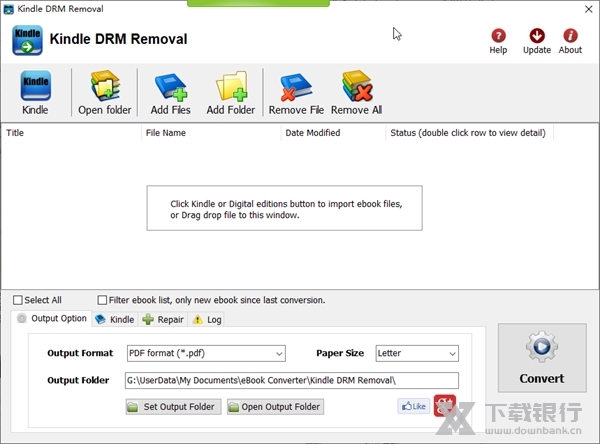
Task: Click the Set Output Folder button
Action: 173,406
